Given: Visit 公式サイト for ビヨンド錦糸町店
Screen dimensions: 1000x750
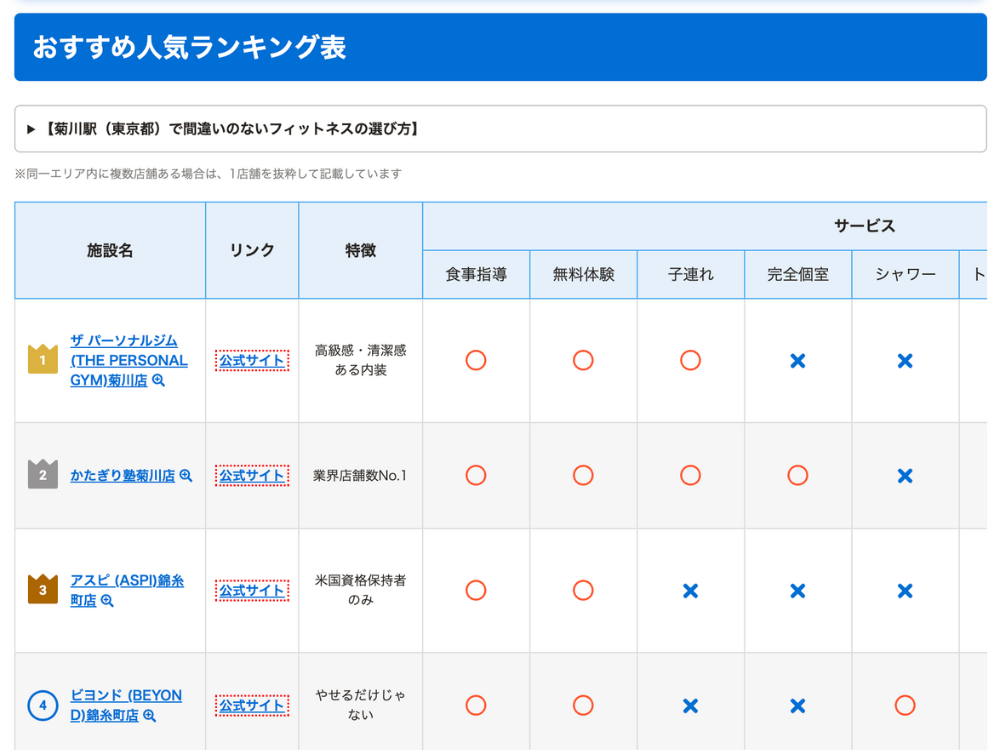Looking at the screenshot, I should coord(252,705).
